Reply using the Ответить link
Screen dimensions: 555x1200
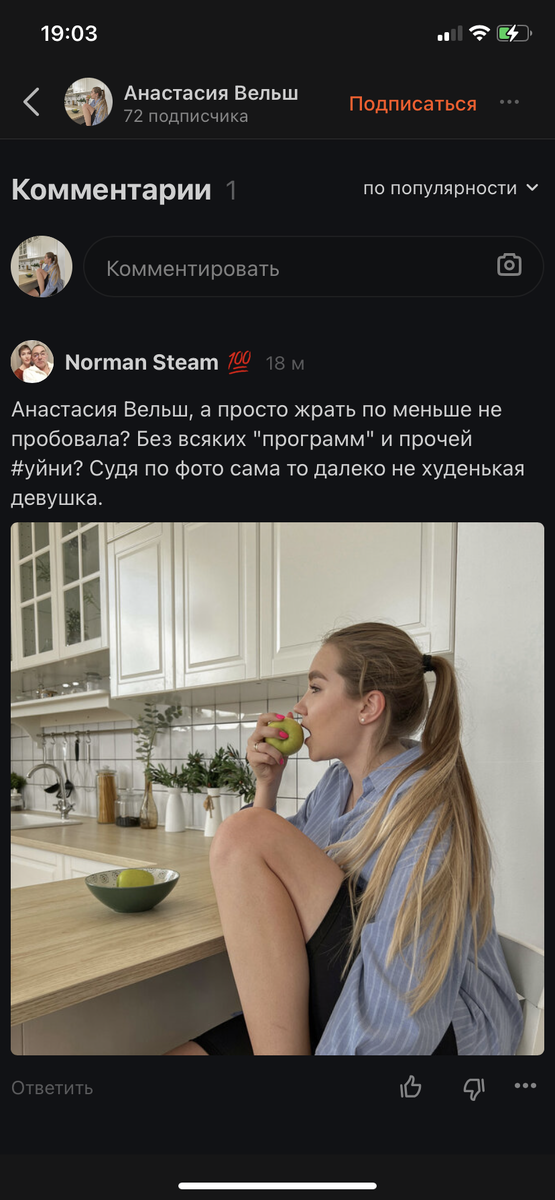click(52, 1088)
